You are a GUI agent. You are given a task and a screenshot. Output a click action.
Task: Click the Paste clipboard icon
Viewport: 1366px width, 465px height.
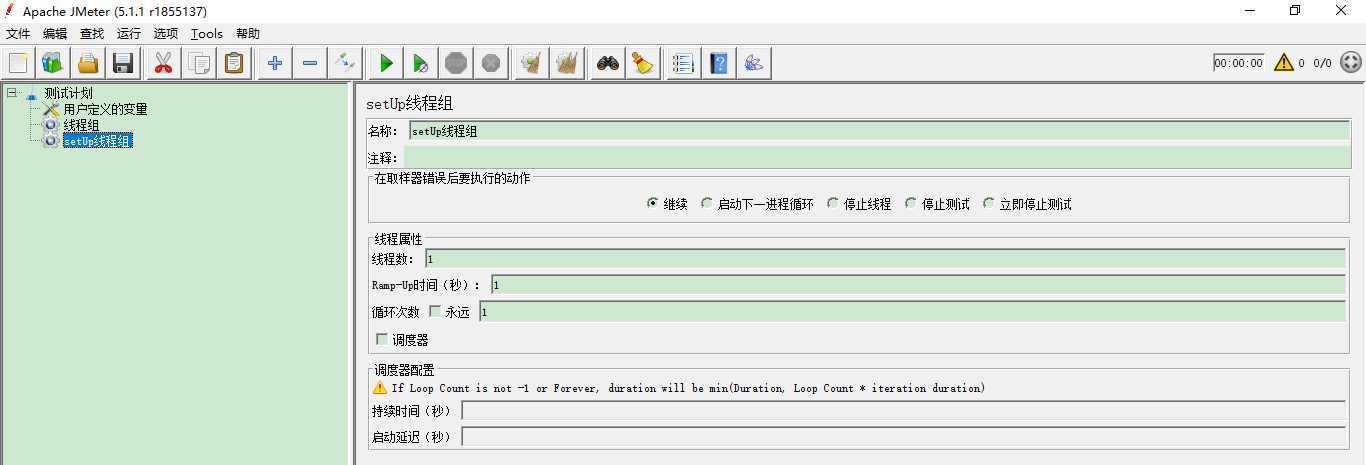(234, 63)
